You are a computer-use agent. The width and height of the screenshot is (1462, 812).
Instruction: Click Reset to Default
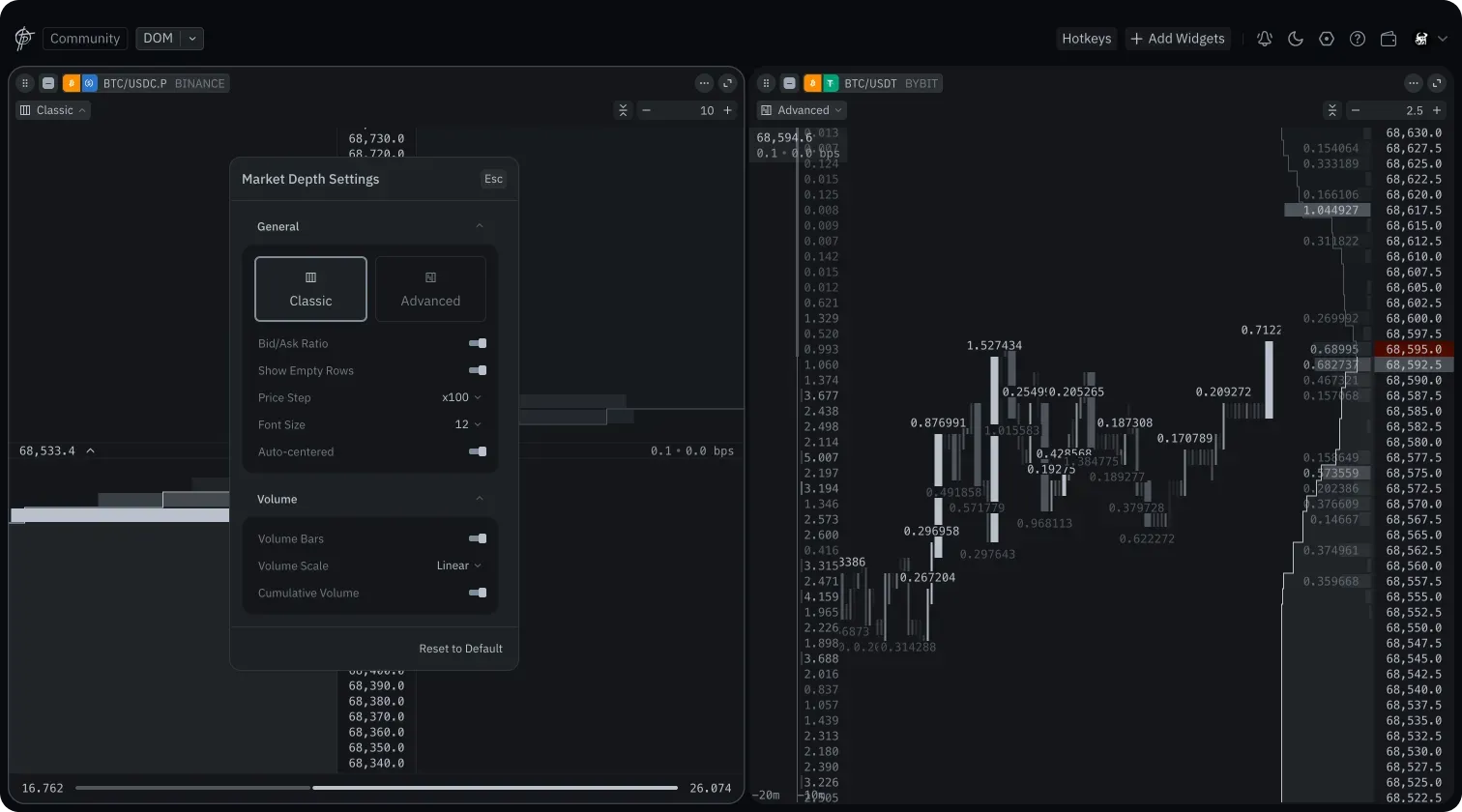(460, 649)
